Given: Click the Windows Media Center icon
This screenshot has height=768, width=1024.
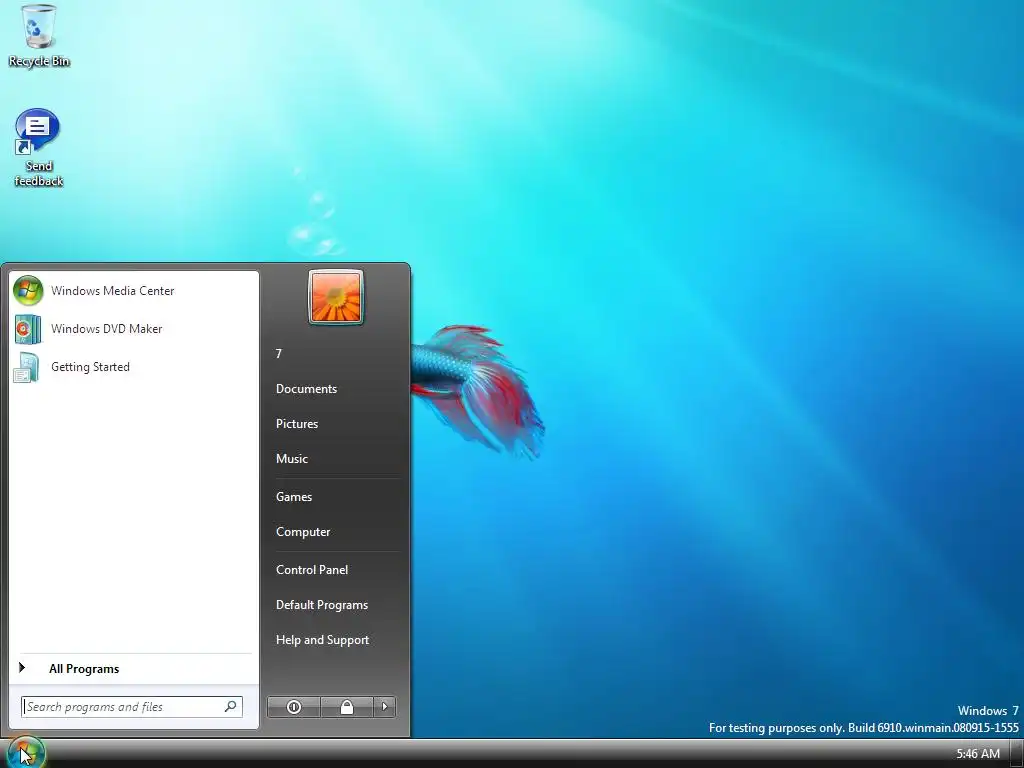Looking at the screenshot, I should pyautogui.click(x=28, y=291).
